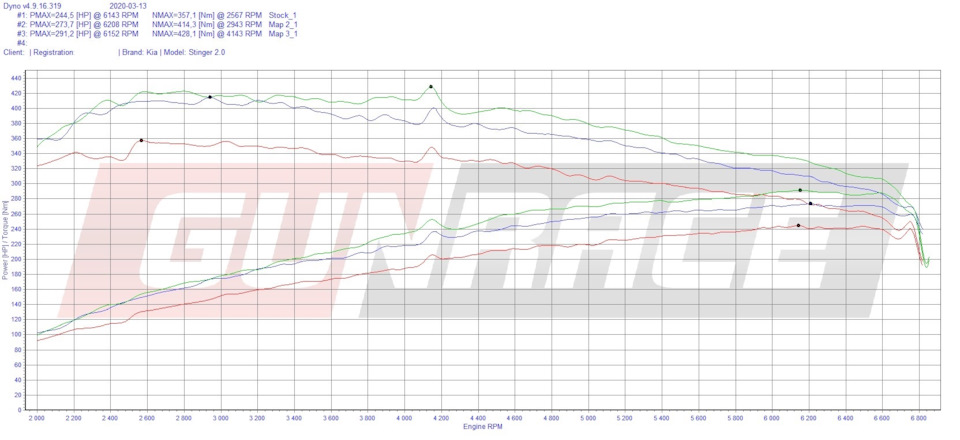The width and height of the screenshot is (960, 440).
Task: Click the NMAX=428,1 [Nm] @ 4143 RPM value
Action: [x=207, y=34]
